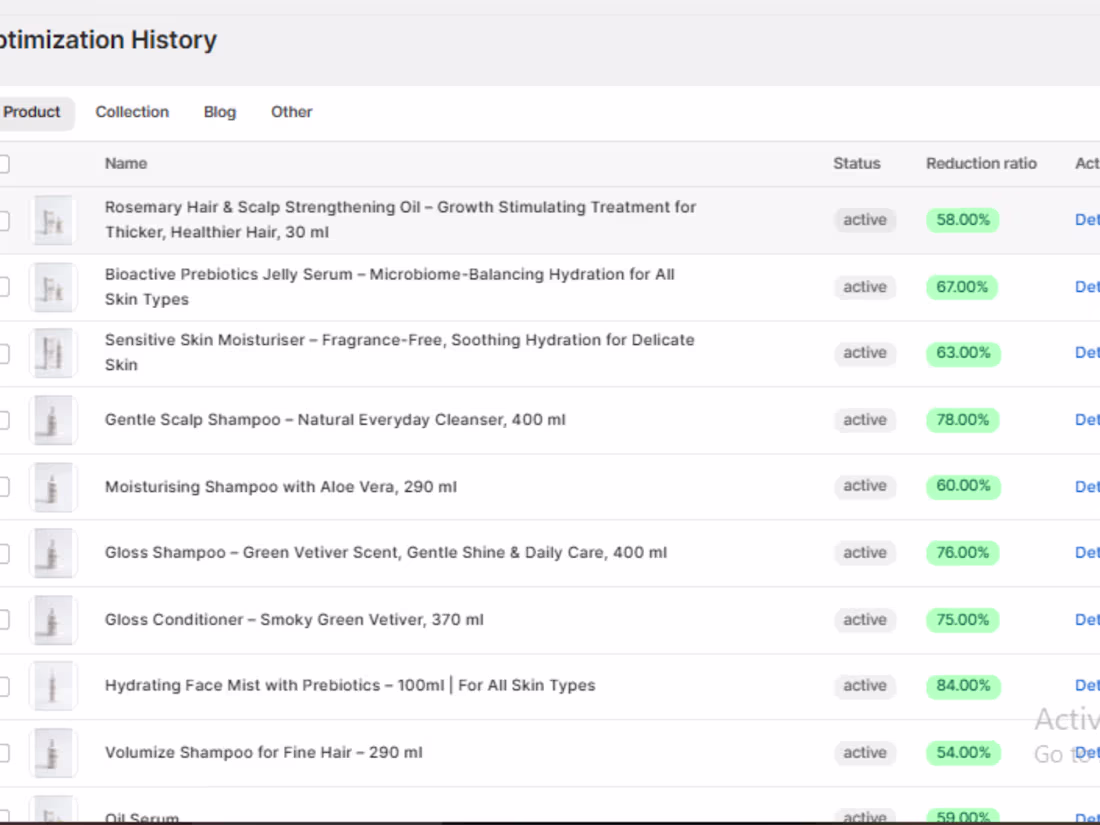Image resolution: width=1100 pixels, height=825 pixels.
Task: Click the 78.00% reduction ratio badge
Action: pos(962,420)
